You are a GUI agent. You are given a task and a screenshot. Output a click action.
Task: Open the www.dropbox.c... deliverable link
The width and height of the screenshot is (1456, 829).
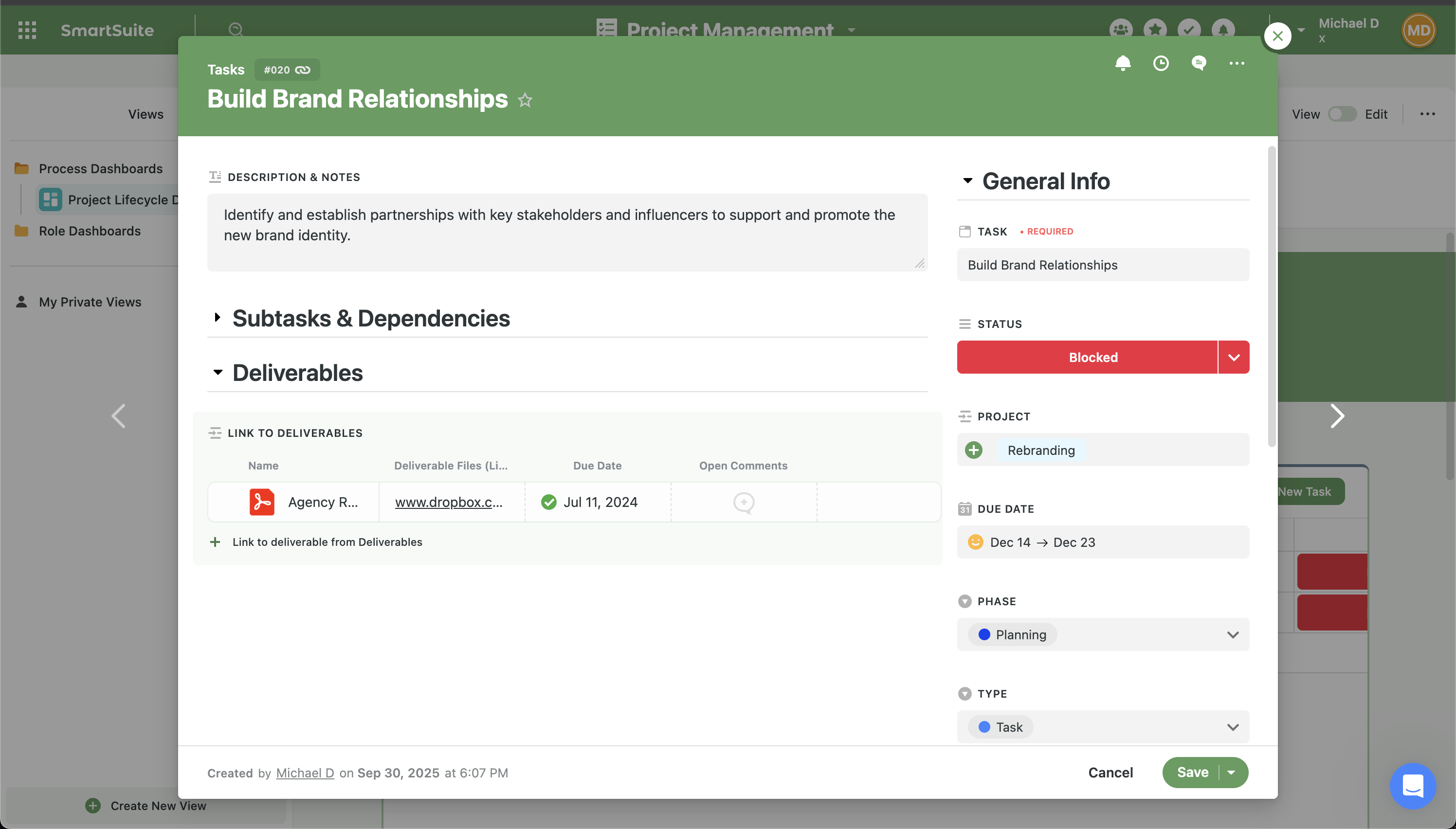pos(449,502)
